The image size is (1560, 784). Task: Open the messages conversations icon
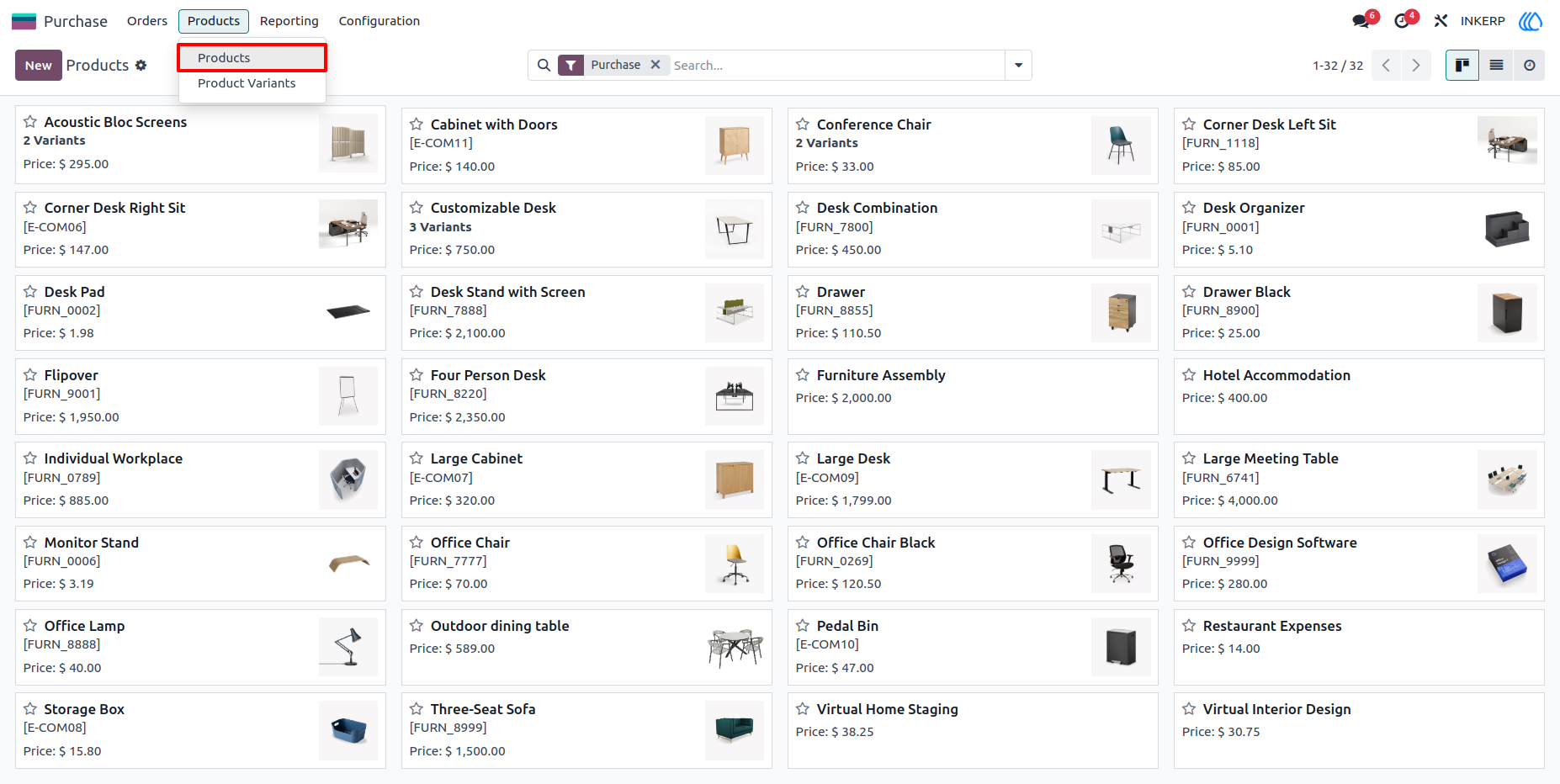pos(1361,21)
